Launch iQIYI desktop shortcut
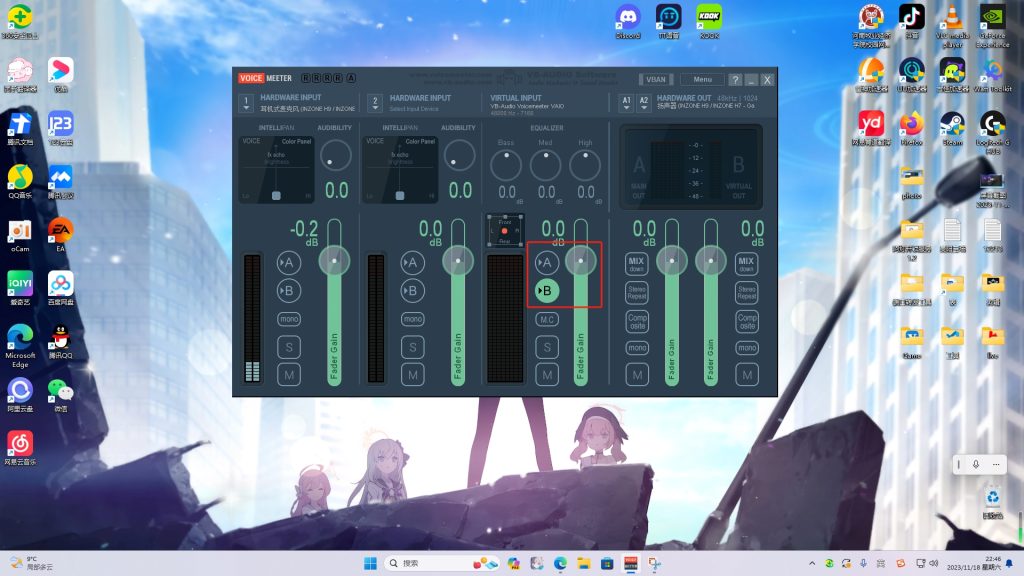 [20, 288]
